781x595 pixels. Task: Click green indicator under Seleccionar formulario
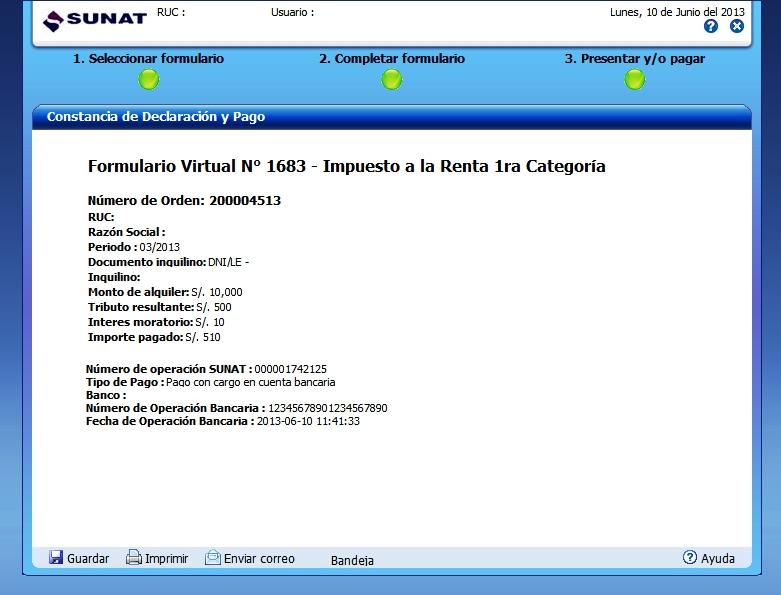(x=148, y=80)
